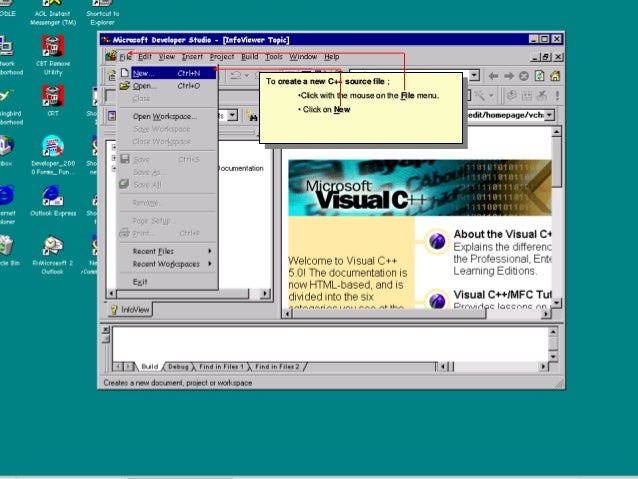638x479 pixels.
Task: Open the Edit menu
Action: click(144, 57)
